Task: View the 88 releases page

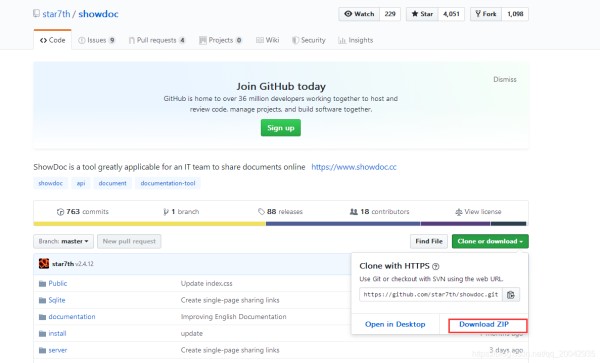Action: point(280,212)
